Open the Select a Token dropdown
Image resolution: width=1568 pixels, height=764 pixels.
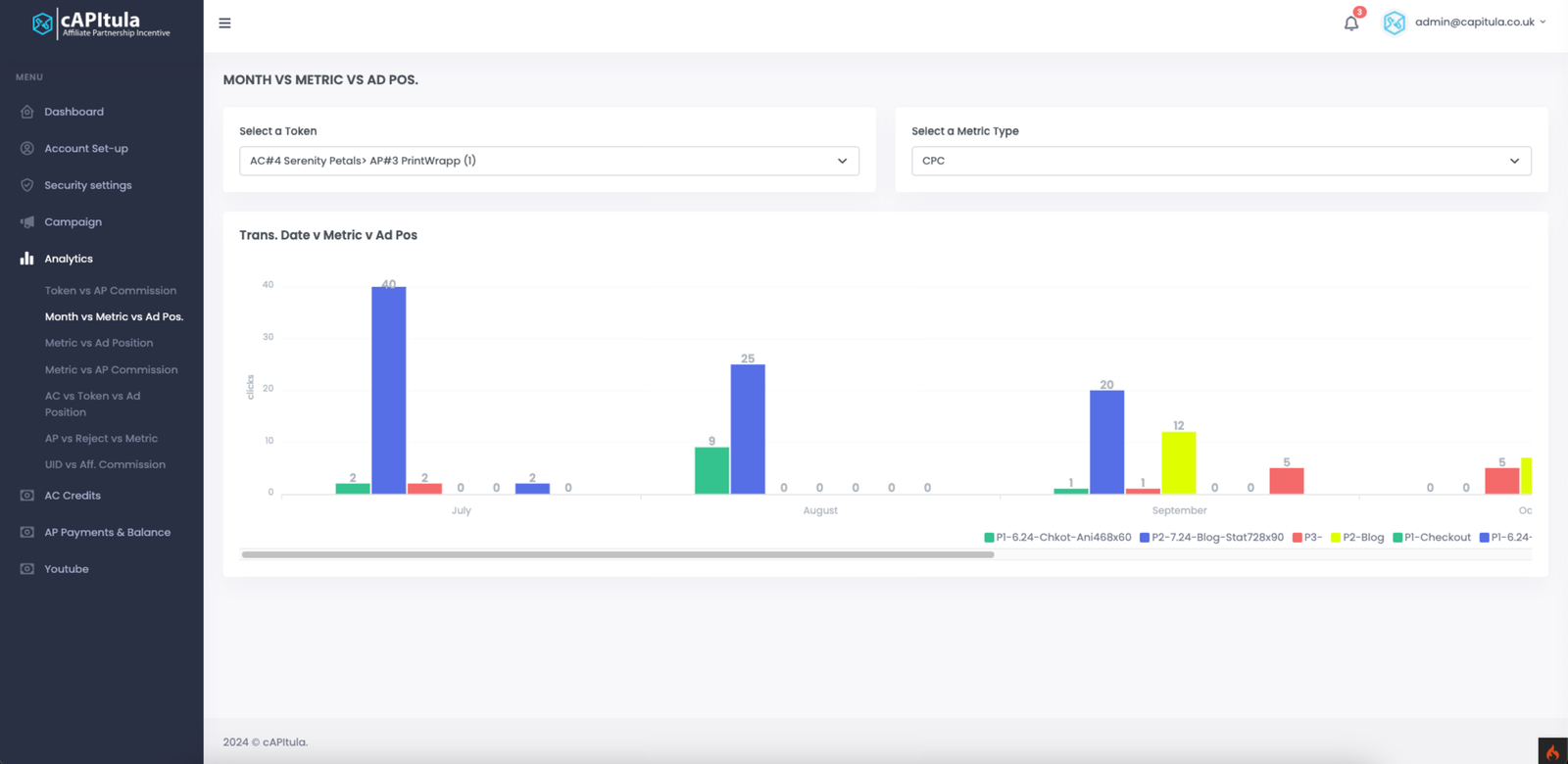pos(549,161)
